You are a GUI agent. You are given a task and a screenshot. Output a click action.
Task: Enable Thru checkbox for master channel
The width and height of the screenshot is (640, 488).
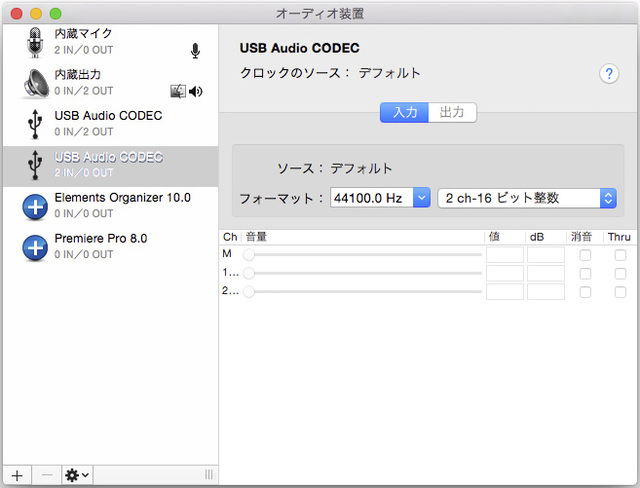point(620,255)
